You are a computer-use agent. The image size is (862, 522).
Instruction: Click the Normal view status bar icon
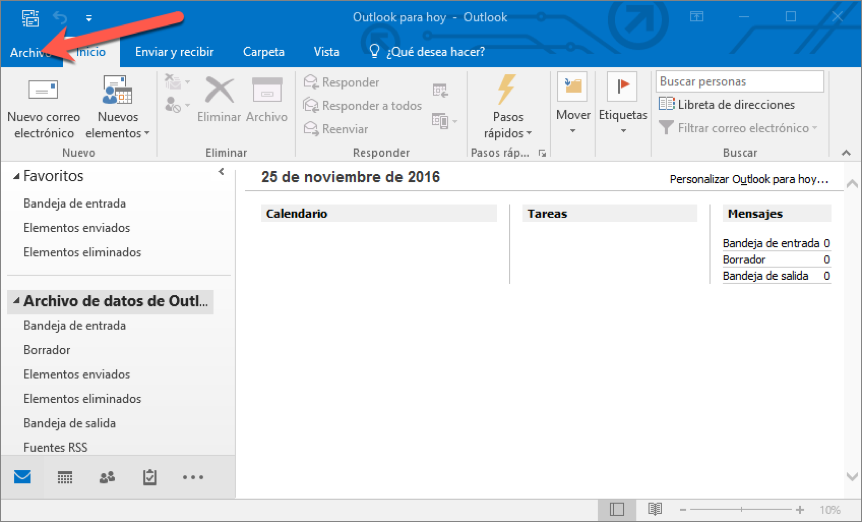coord(617,510)
